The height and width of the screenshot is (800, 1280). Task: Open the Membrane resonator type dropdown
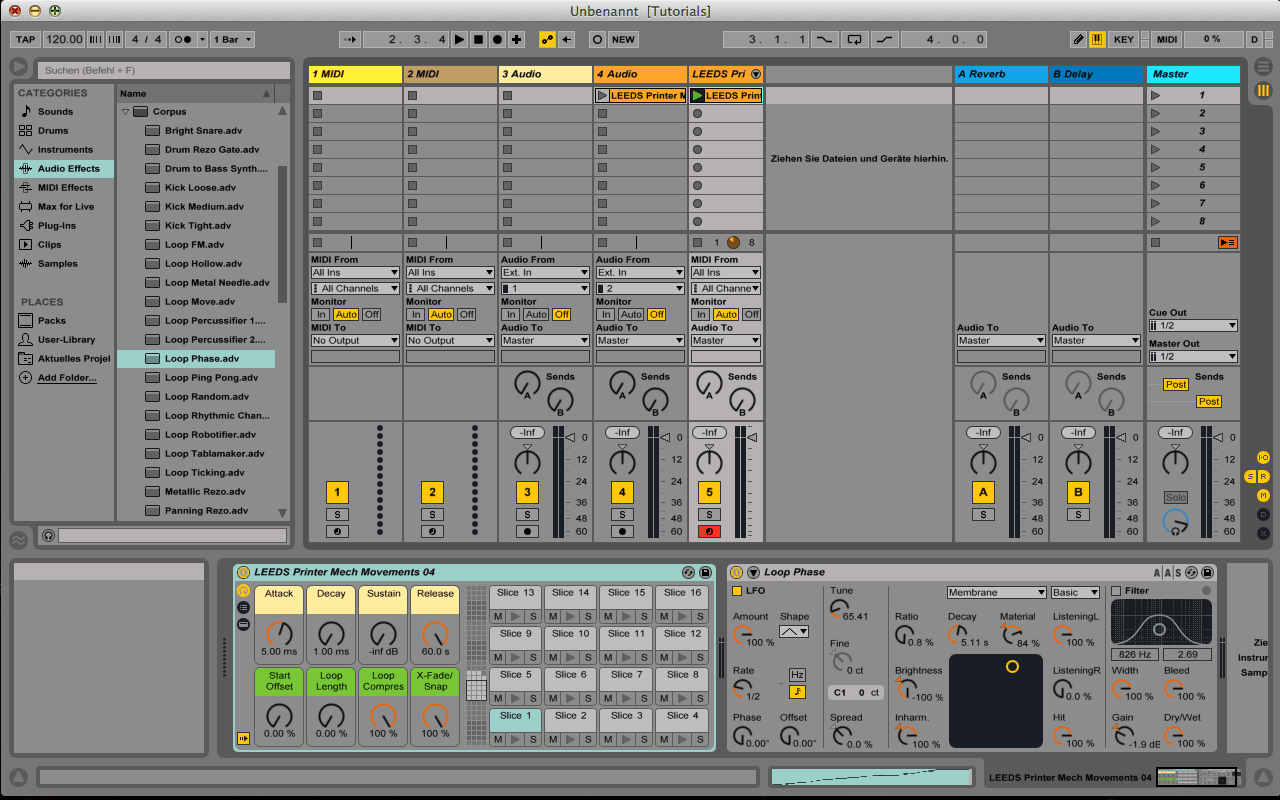(996, 592)
